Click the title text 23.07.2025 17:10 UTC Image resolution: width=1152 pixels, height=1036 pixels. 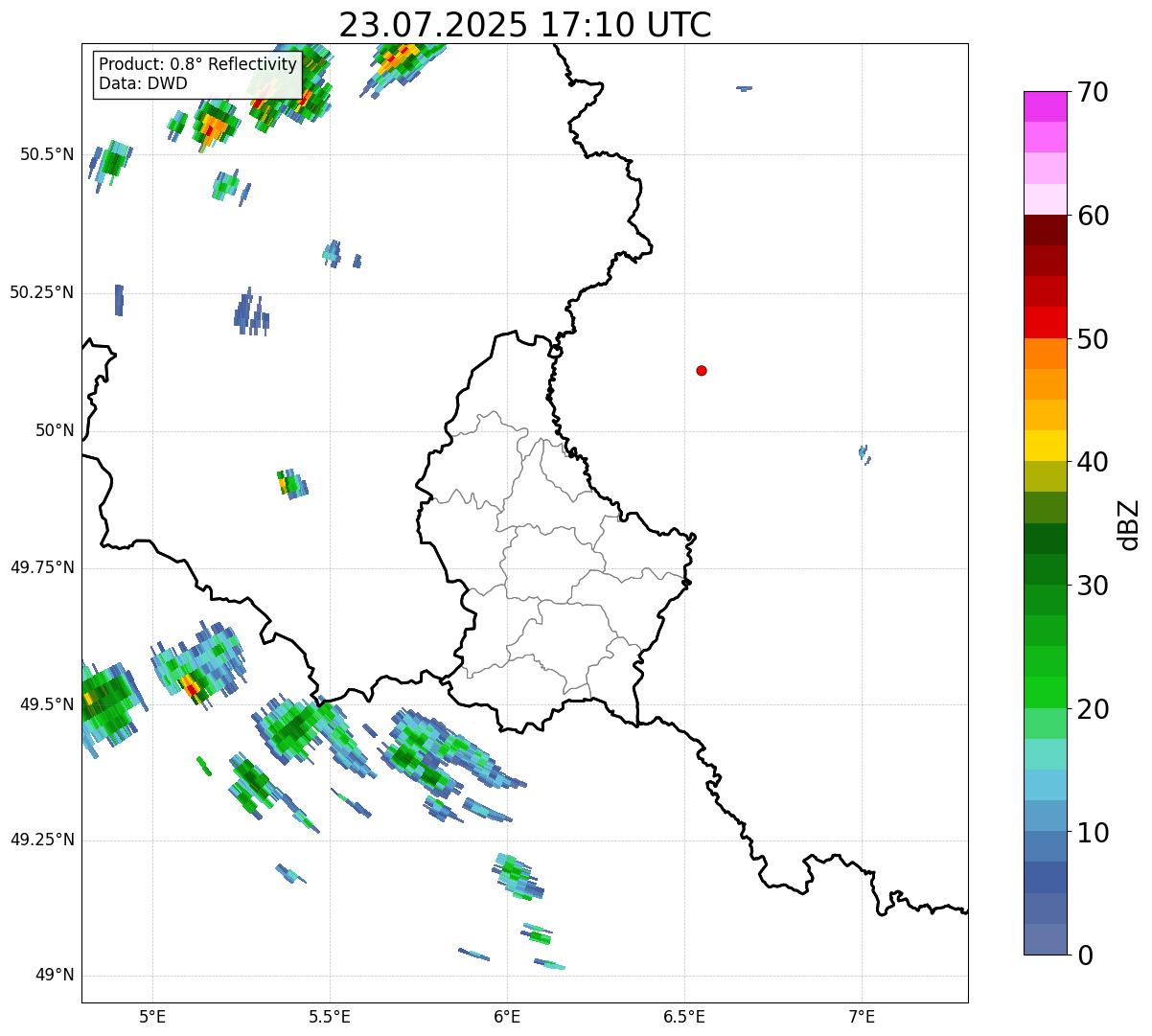coord(525,24)
